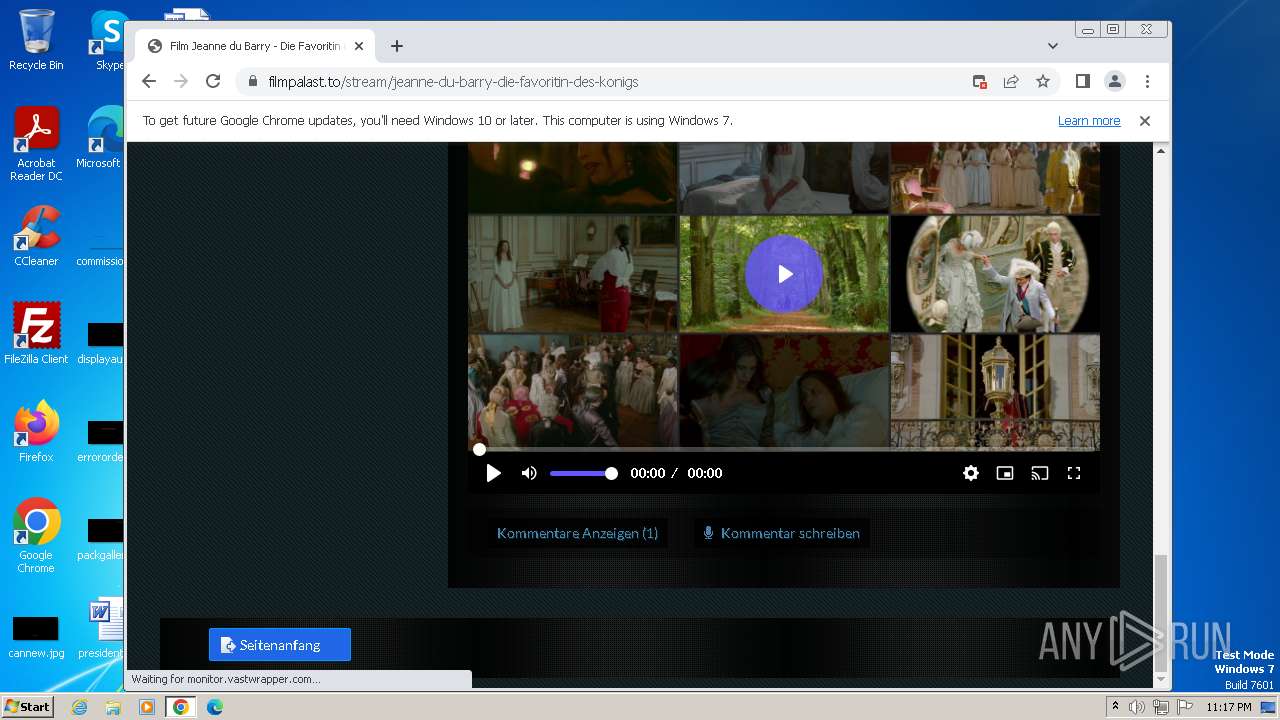
Task: Open Action Center flag icon
Action: (x=1184, y=707)
